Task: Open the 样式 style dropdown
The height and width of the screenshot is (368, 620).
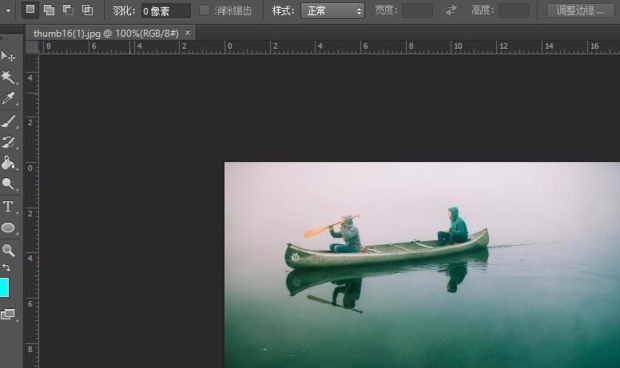Action: pos(333,11)
